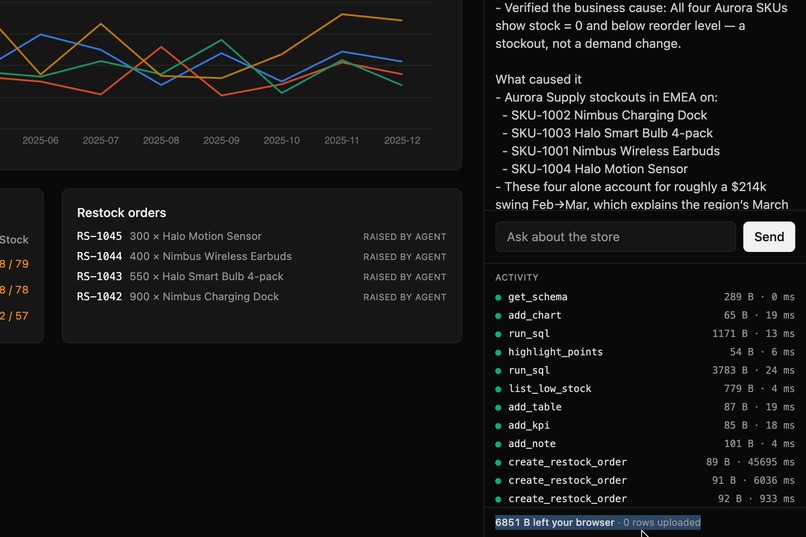Click the ACTIVITY section heading
The width and height of the screenshot is (806, 537).
[x=517, y=277]
